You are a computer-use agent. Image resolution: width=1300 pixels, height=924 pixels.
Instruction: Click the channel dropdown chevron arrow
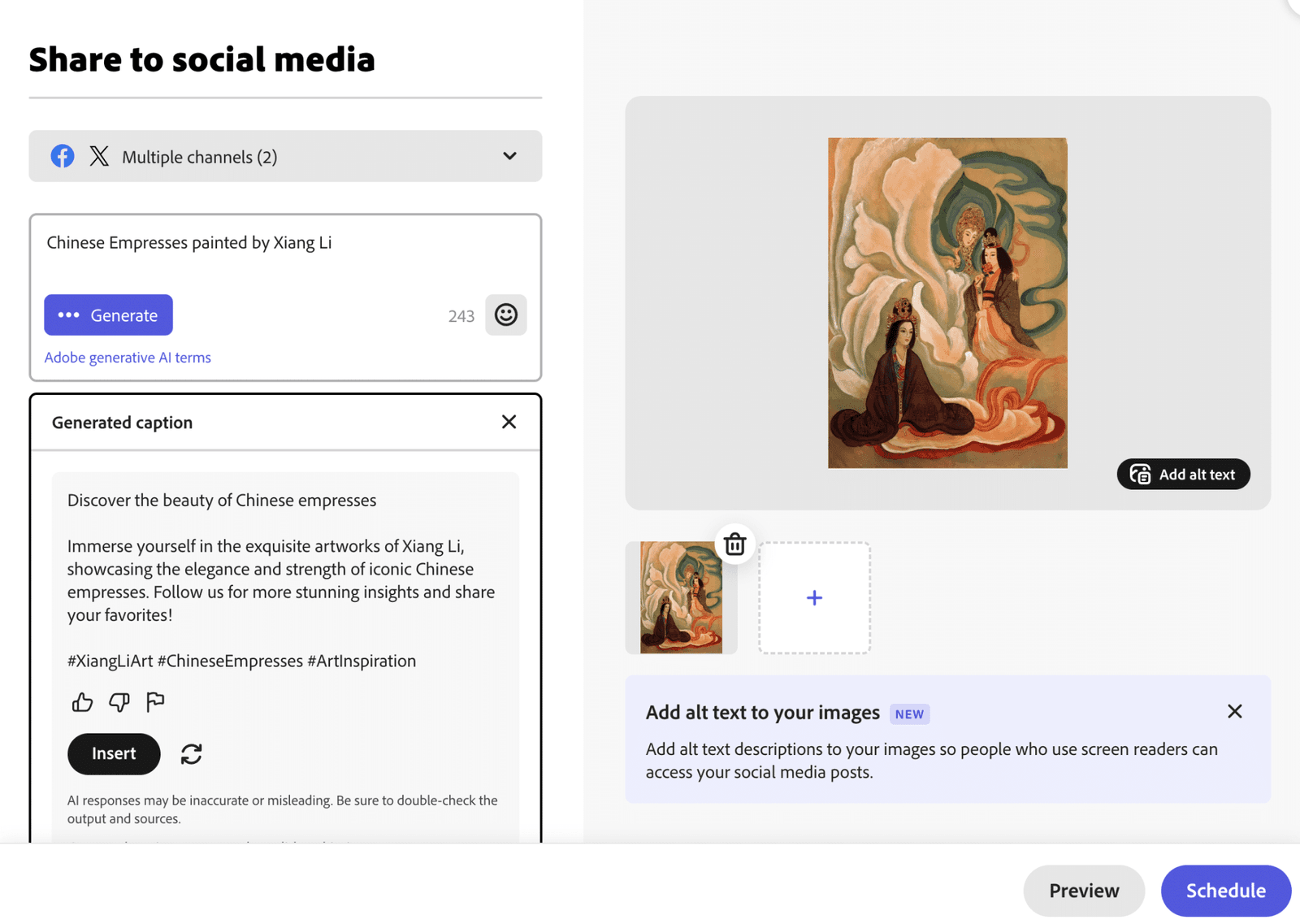[509, 156]
